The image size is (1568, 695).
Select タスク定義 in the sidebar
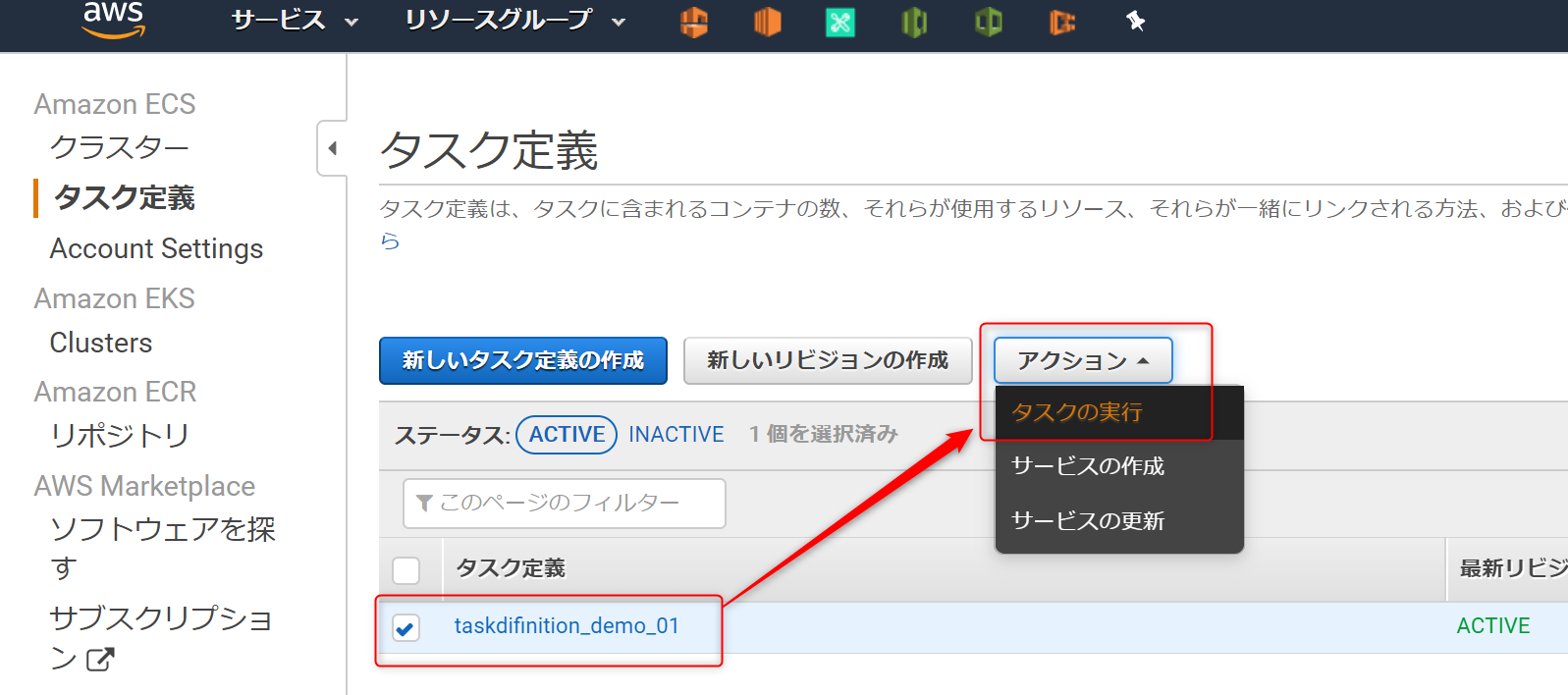125,197
